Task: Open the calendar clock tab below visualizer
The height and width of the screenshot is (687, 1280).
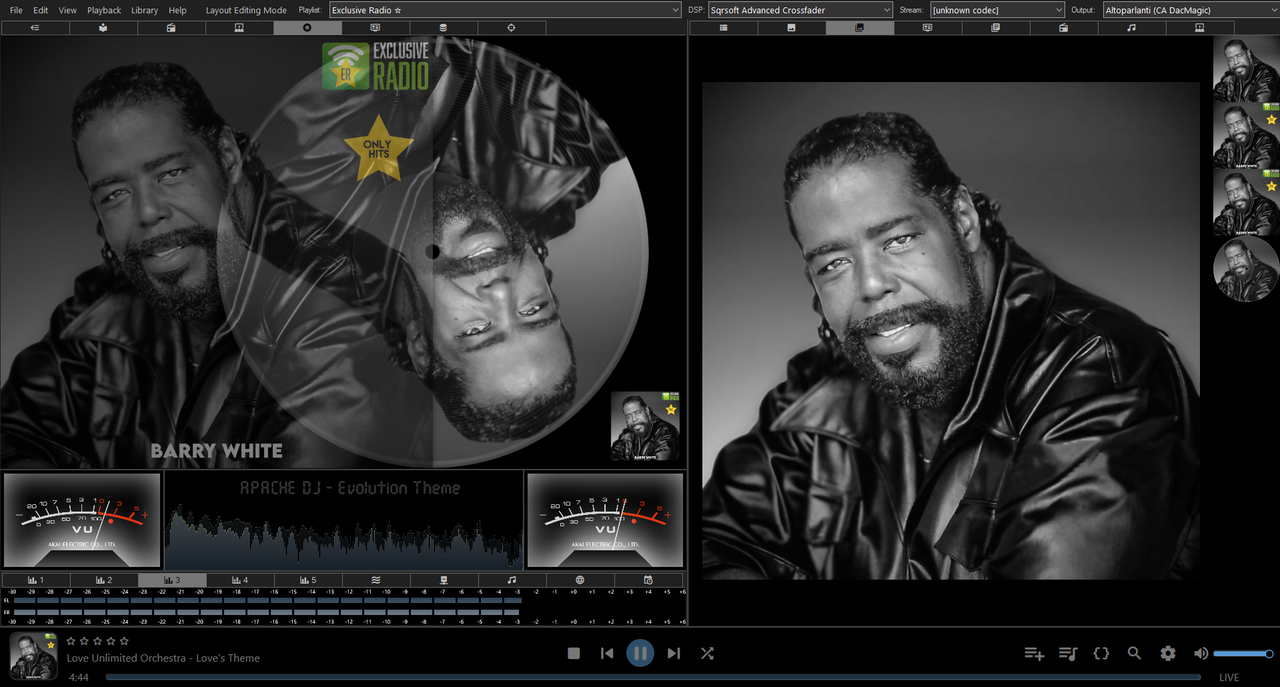Action: click(x=648, y=580)
